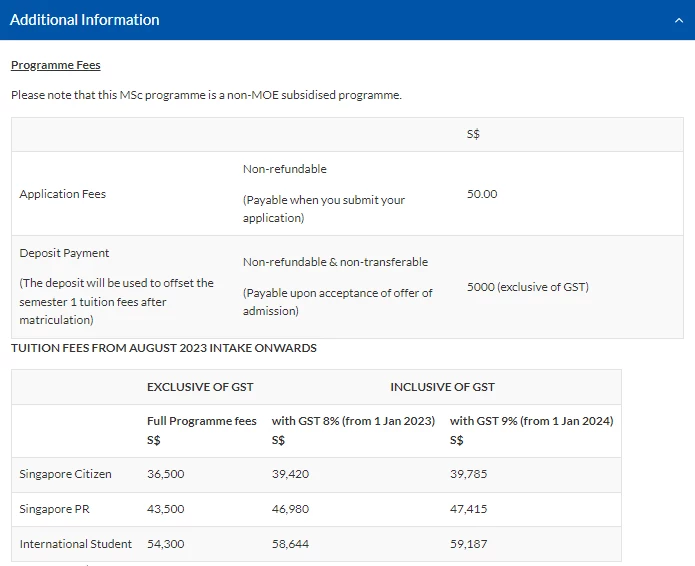The image size is (695, 566).
Task: Click the Additional Information header title
Action: pos(85,20)
